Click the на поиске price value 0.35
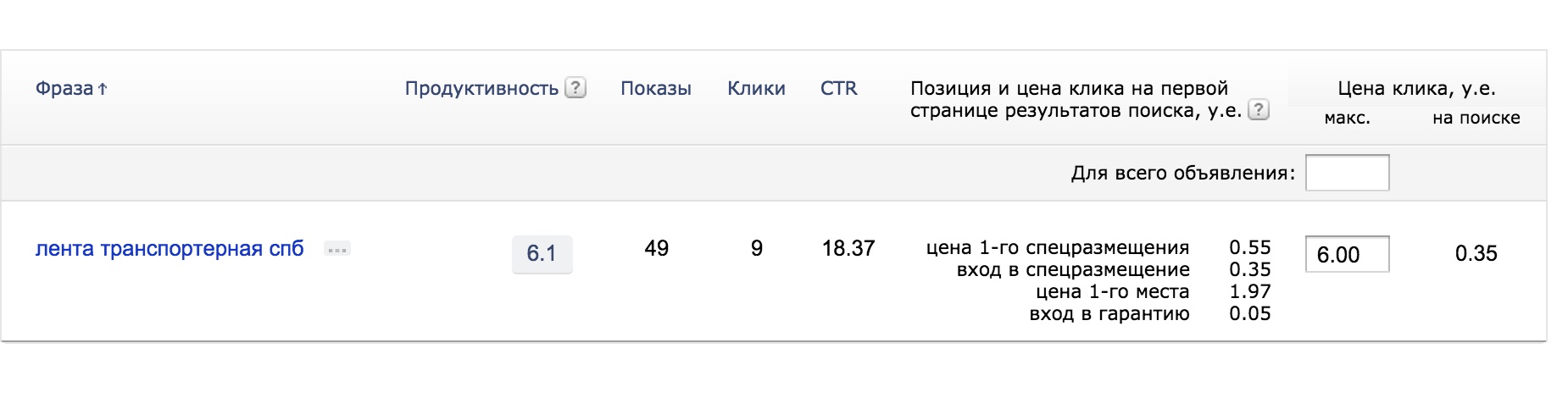The width and height of the screenshot is (1568, 398). tap(1476, 253)
